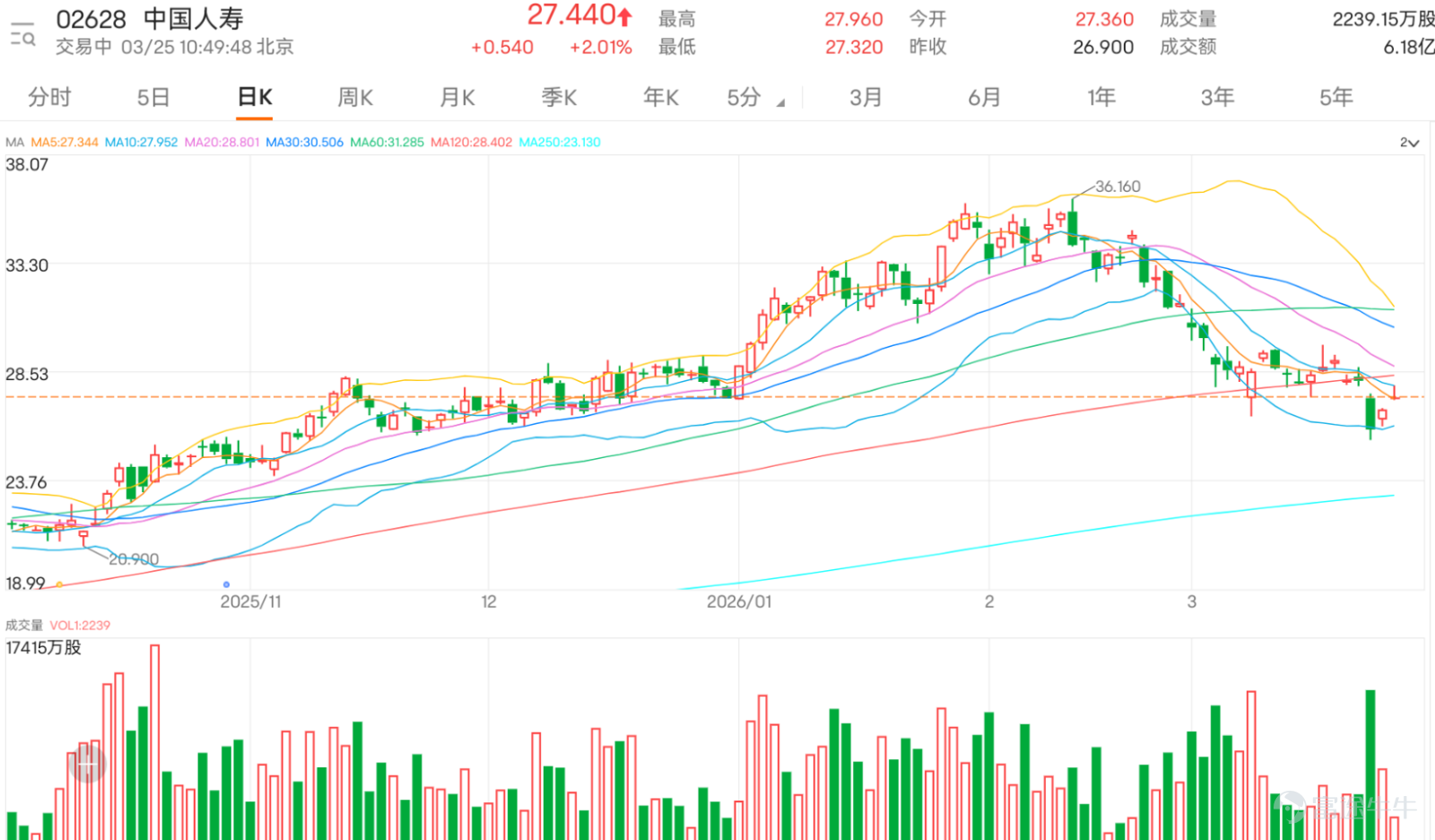1435x840 pixels.
Task: Set chart range to 1年
Action: [x=1101, y=97]
